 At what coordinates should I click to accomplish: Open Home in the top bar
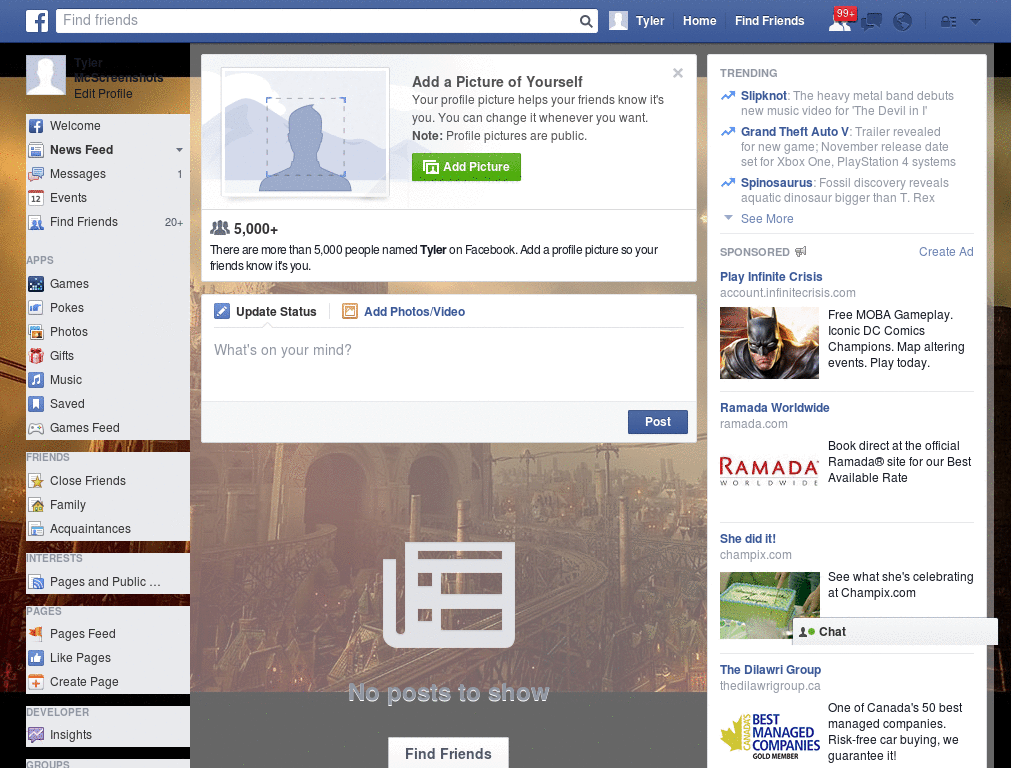tap(699, 21)
